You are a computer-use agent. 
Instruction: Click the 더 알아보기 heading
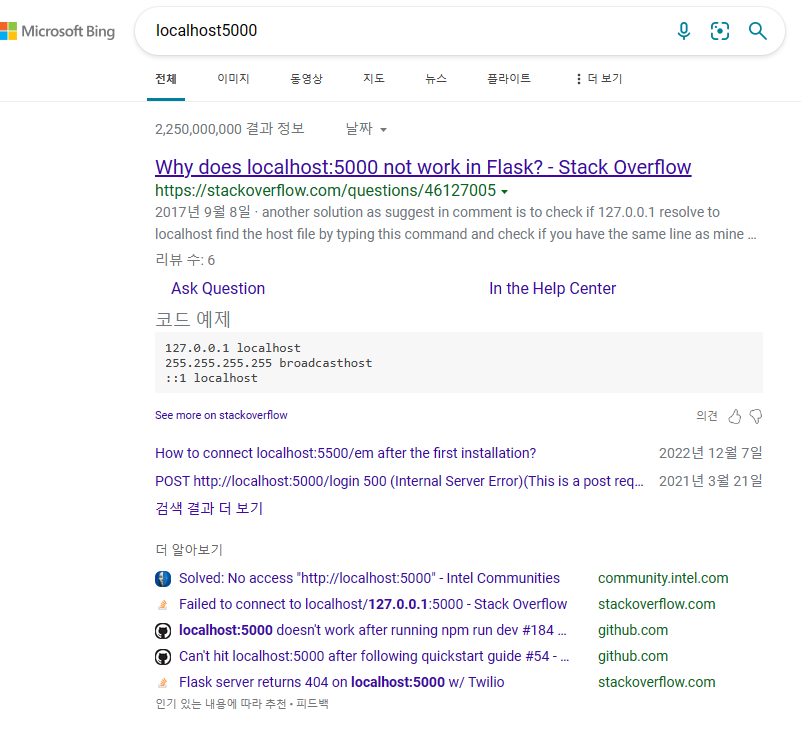[x=189, y=550]
